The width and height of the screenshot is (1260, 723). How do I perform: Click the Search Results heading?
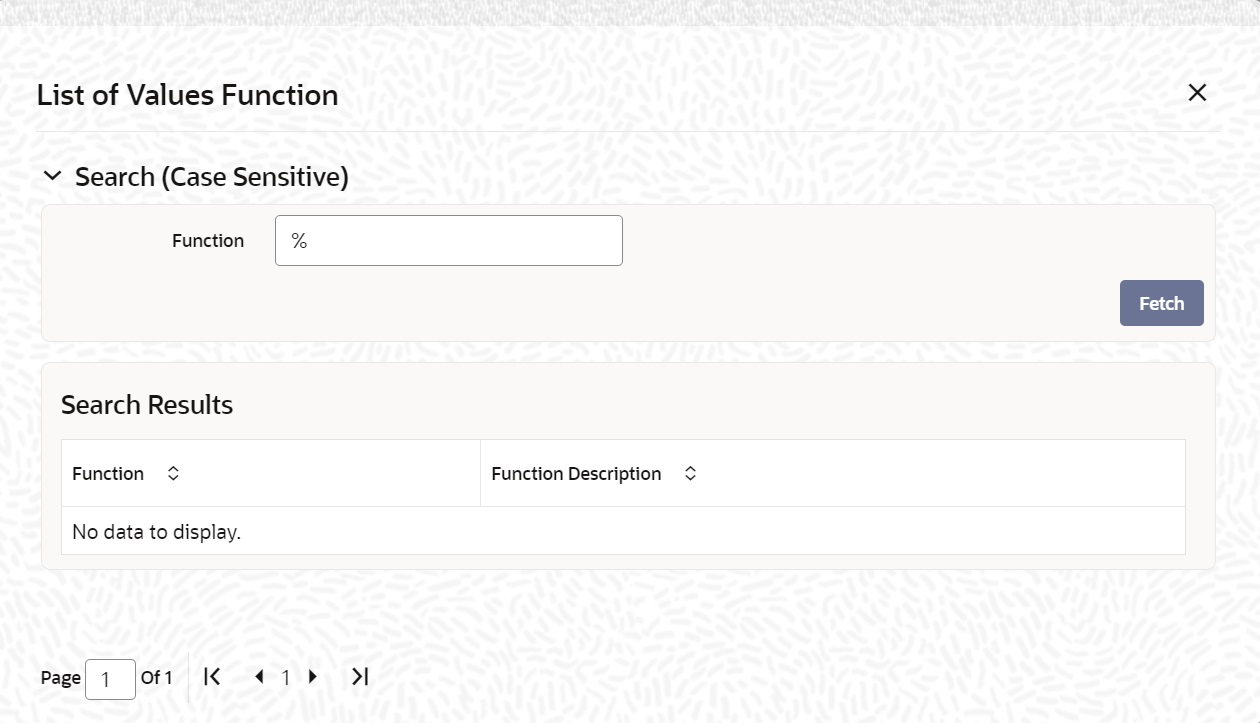tap(147, 405)
